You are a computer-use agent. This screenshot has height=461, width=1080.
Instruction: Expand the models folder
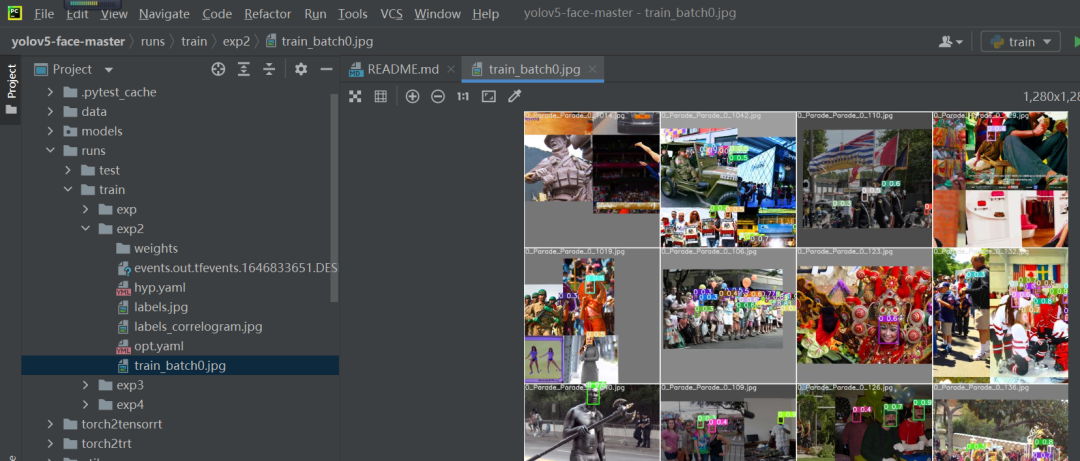point(50,131)
